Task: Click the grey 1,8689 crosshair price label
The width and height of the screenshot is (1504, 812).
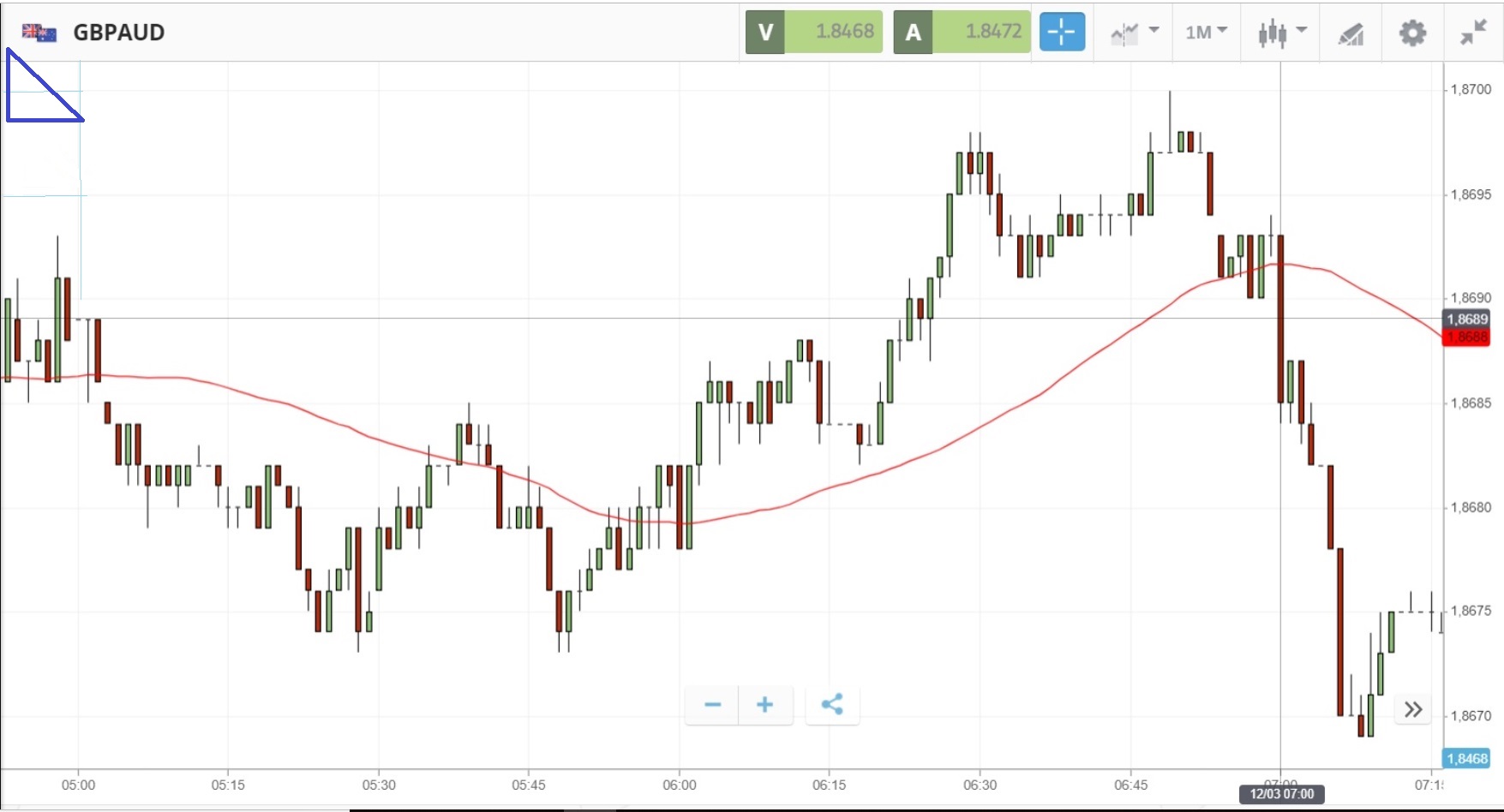Action: click(x=1467, y=319)
